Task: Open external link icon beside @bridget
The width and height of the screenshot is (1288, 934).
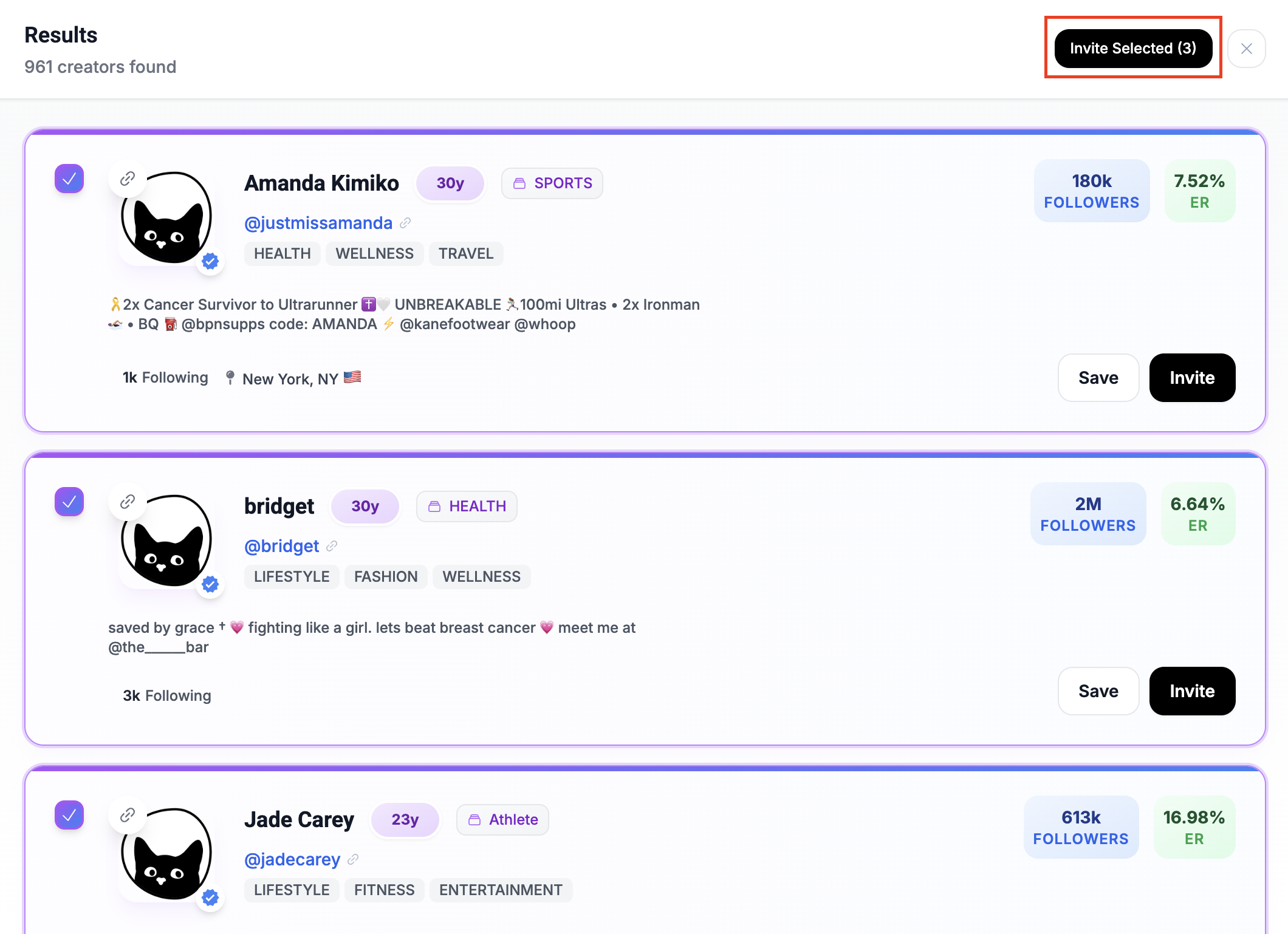Action: pyautogui.click(x=332, y=546)
